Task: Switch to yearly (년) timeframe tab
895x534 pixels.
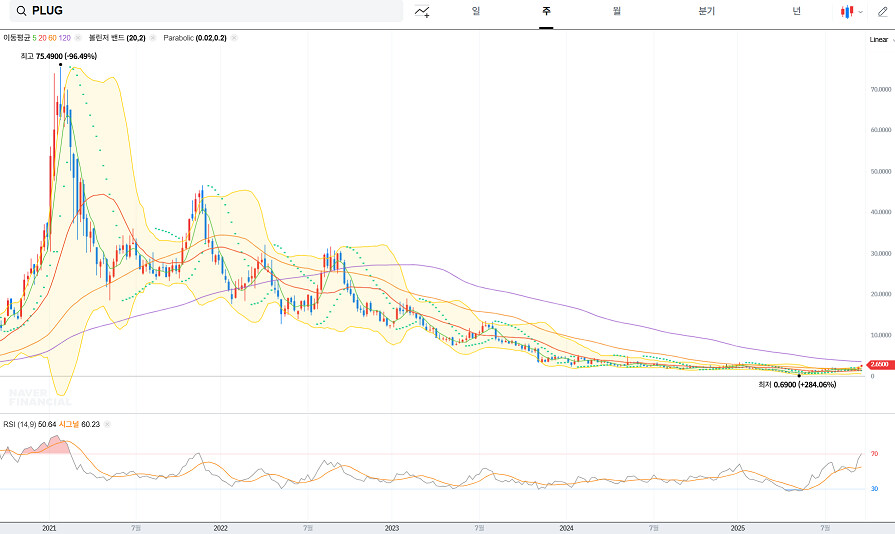Action: (796, 11)
